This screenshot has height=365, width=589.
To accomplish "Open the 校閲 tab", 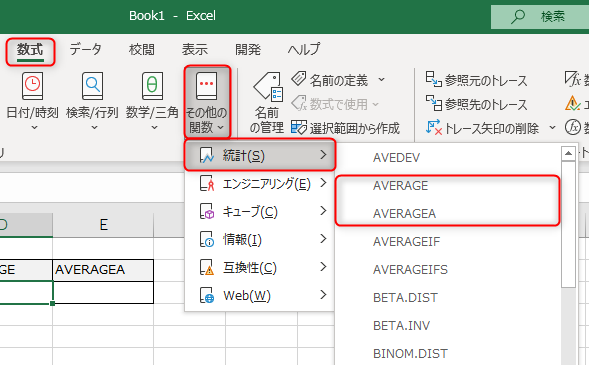I will (142, 49).
